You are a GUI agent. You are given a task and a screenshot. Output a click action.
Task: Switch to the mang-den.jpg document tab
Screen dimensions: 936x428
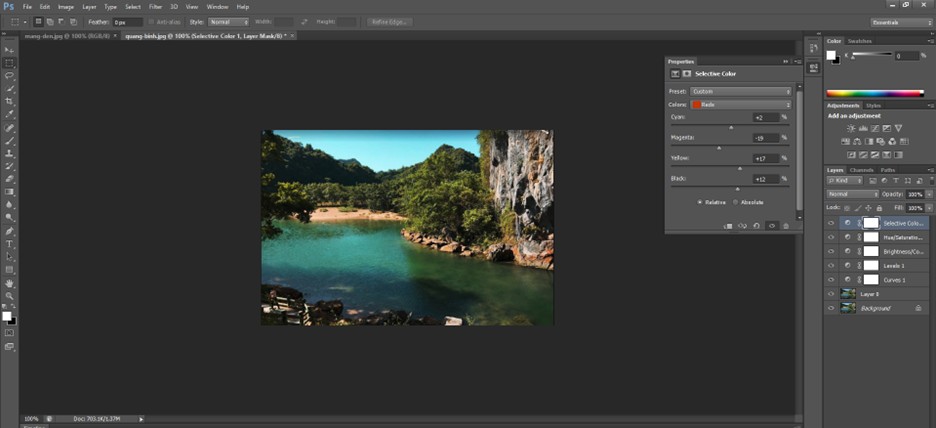(x=66, y=36)
